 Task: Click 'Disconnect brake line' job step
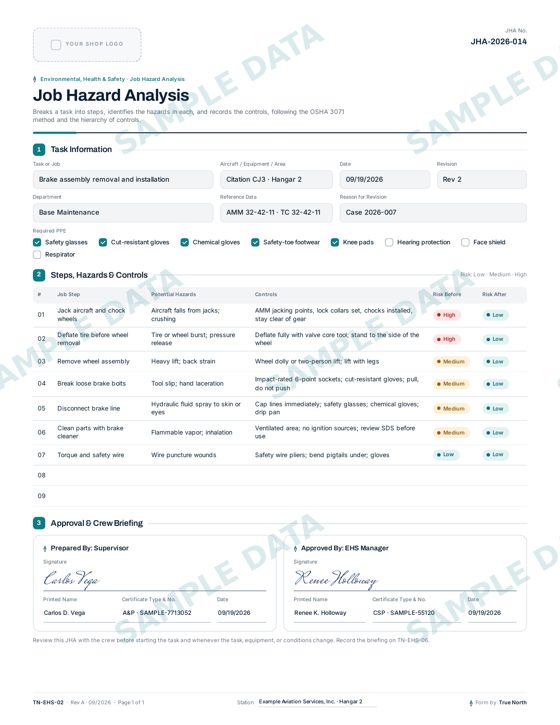pos(88,409)
